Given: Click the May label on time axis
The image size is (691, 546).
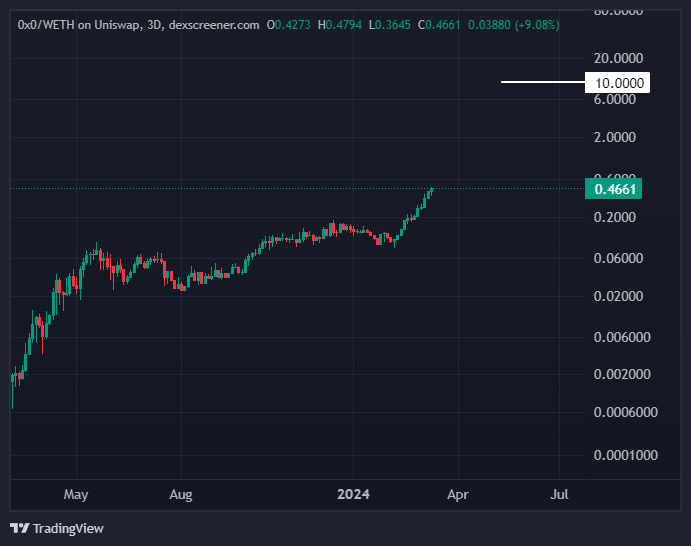Looking at the screenshot, I should click(x=76, y=494).
